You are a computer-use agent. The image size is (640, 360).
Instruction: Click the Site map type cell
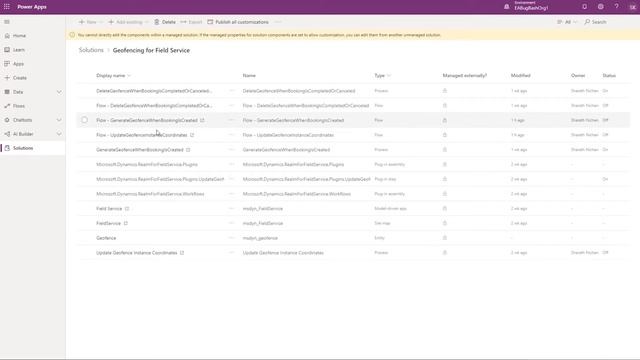pyautogui.click(x=382, y=223)
